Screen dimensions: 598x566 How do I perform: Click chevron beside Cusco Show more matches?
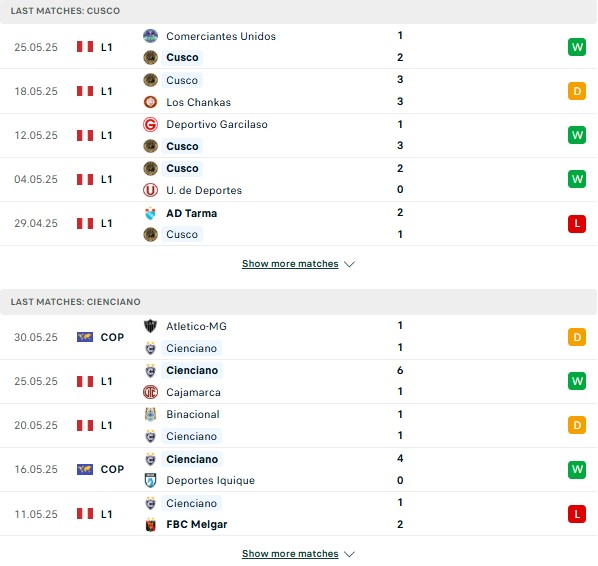tap(349, 264)
